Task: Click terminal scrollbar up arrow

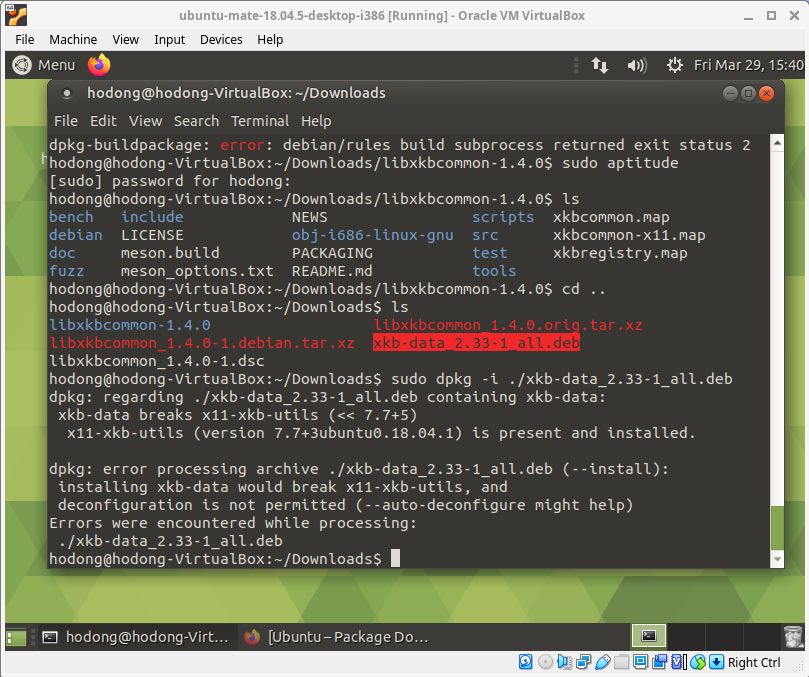Action: pos(777,142)
